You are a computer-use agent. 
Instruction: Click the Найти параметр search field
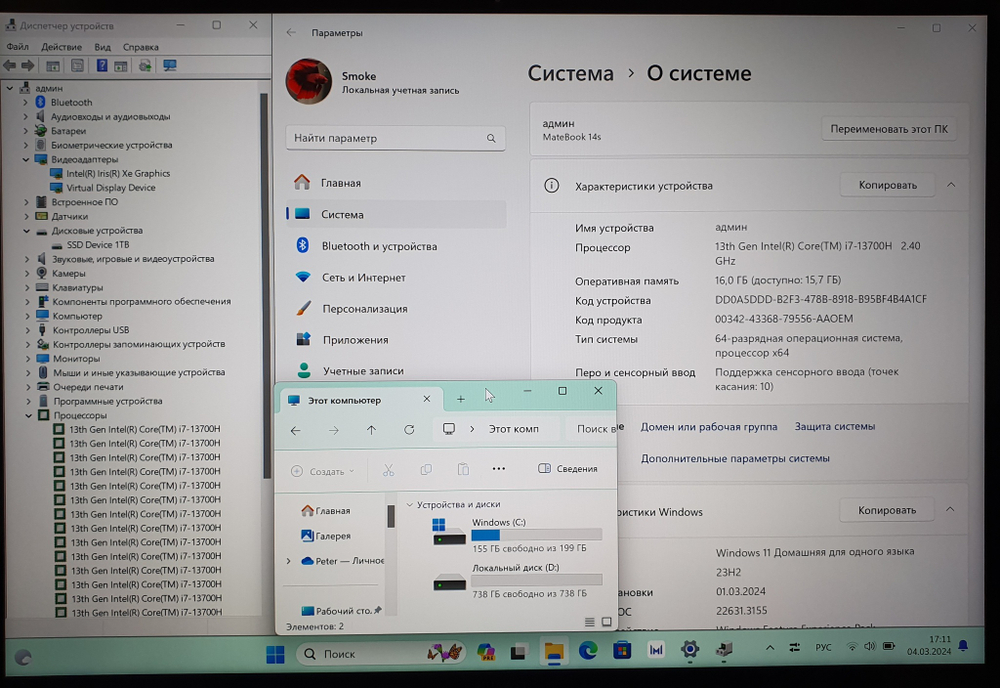(395, 138)
